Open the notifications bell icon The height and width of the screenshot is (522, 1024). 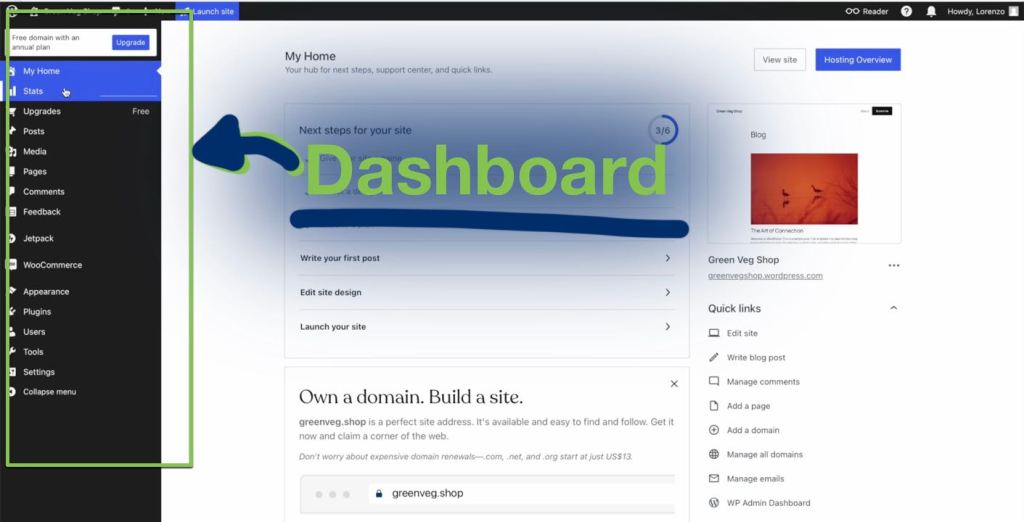point(932,11)
